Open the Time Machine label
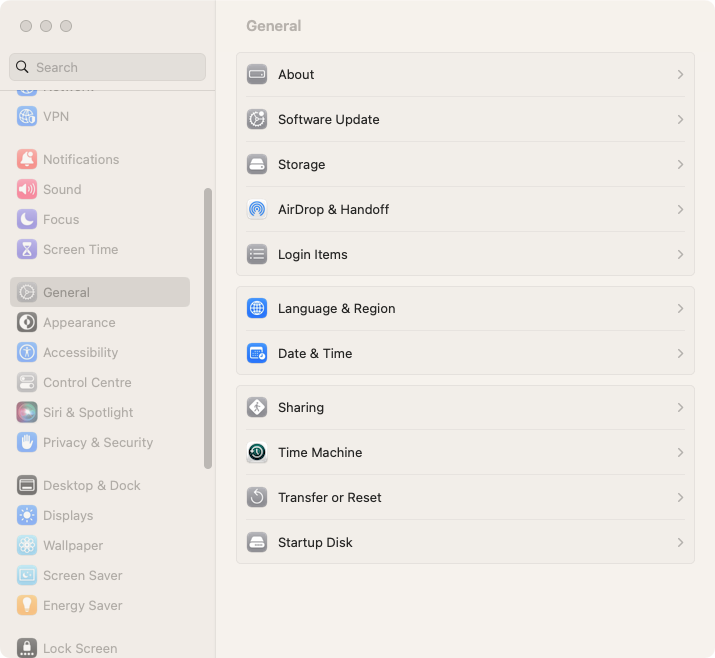 pyautogui.click(x=320, y=452)
